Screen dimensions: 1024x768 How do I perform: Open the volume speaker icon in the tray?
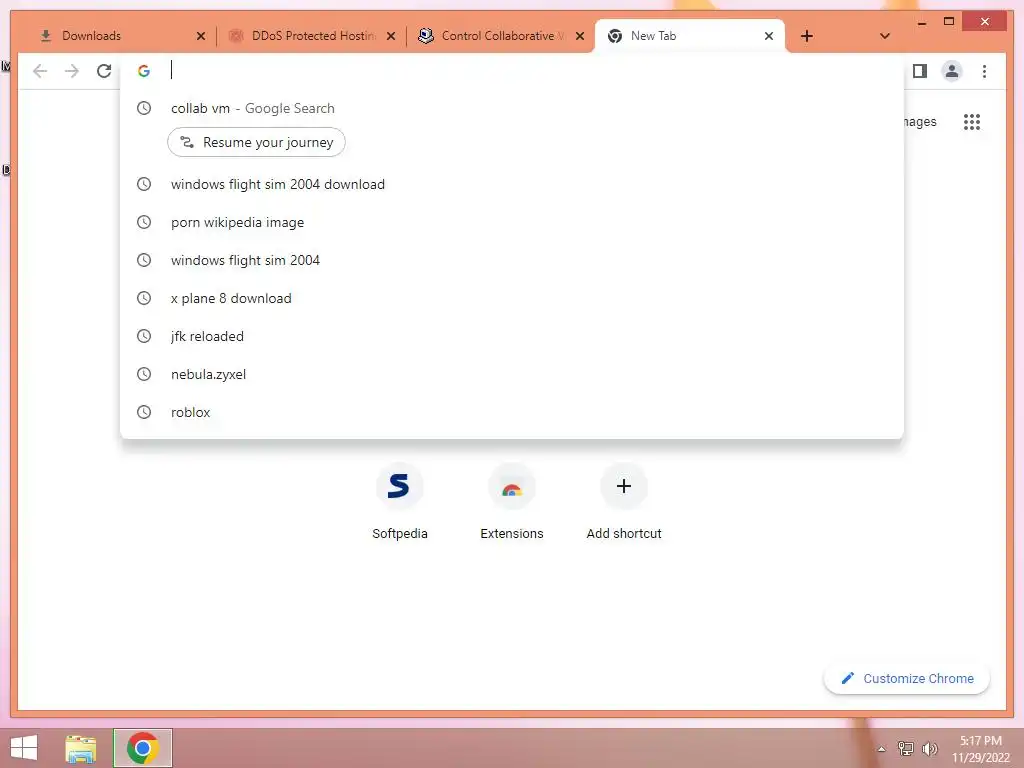click(x=929, y=749)
